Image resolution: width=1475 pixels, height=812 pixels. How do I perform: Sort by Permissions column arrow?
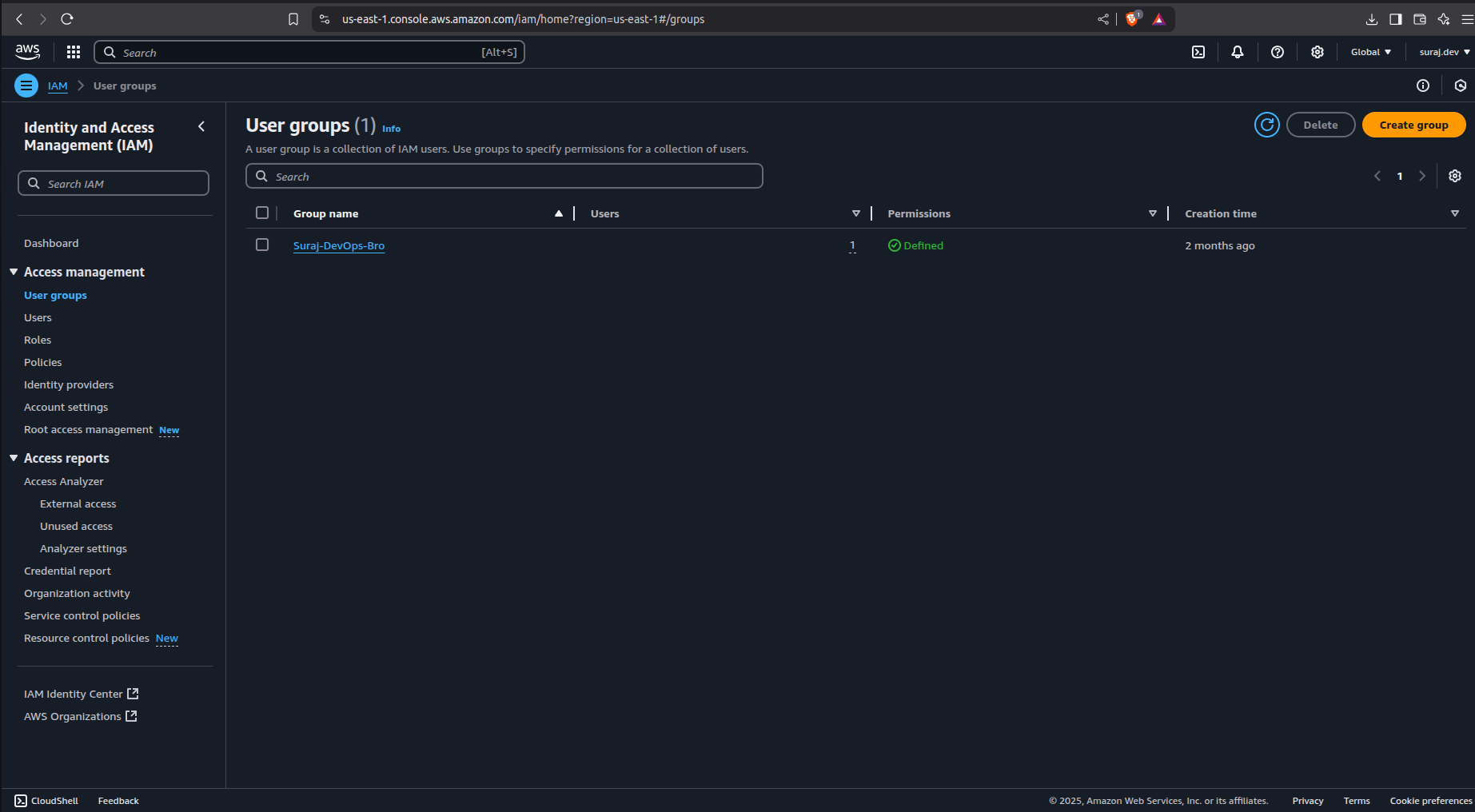(1153, 213)
